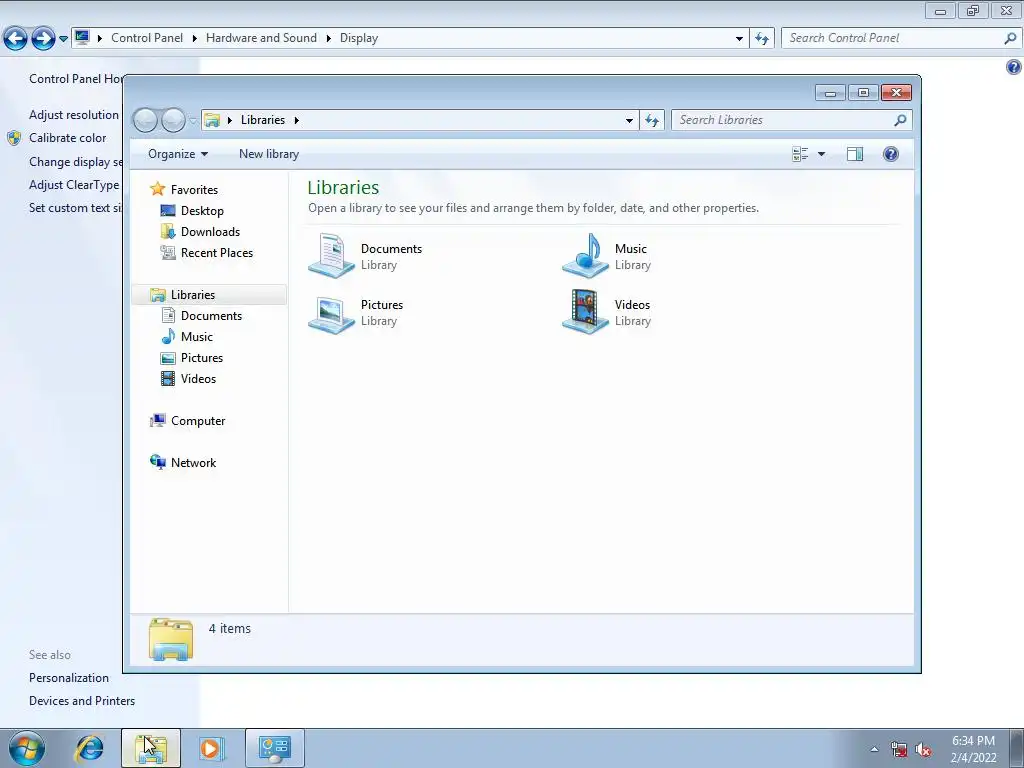The height and width of the screenshot is (768, 1024).
Task: Select Documents under Libraries in sidebar
Action: click(x=211, y=315)
